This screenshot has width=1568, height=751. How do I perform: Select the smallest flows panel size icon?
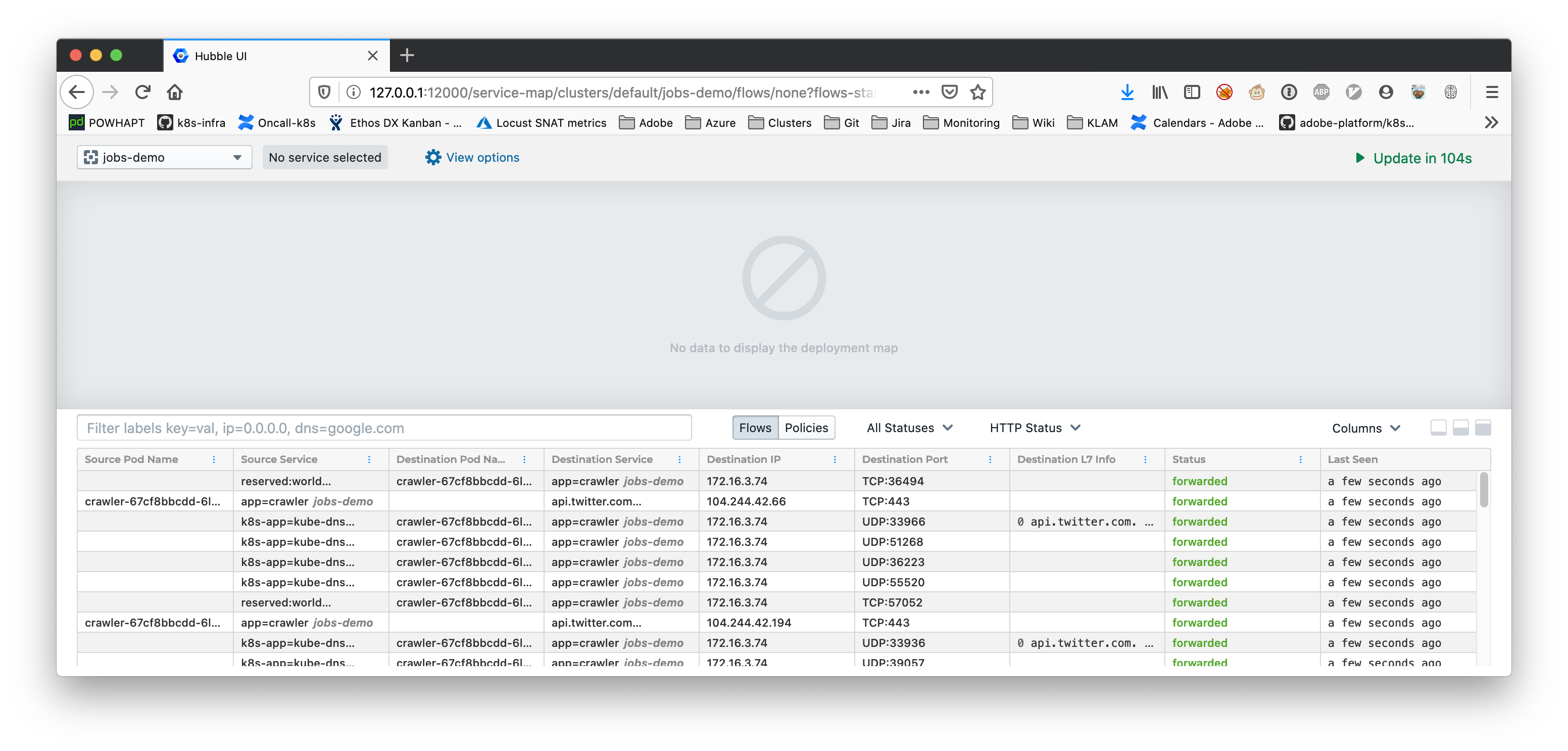click(x=1439, y=428)
